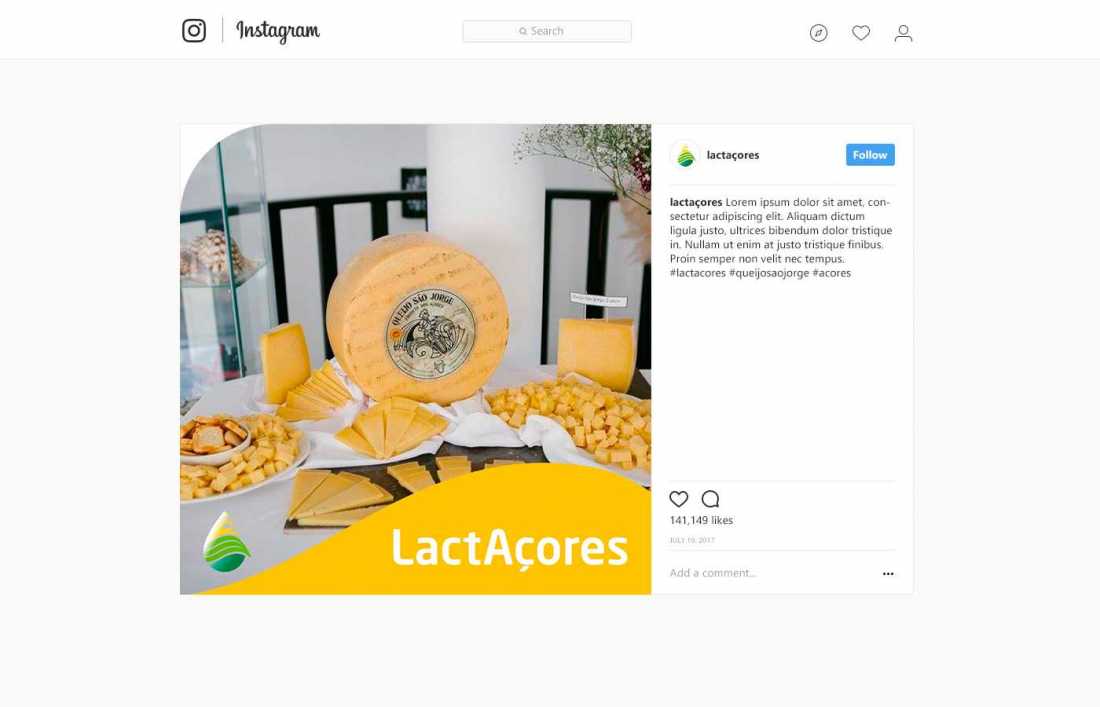Click lactaçores name in caption text
This screenshot has height=707, width=1100.
695,202
